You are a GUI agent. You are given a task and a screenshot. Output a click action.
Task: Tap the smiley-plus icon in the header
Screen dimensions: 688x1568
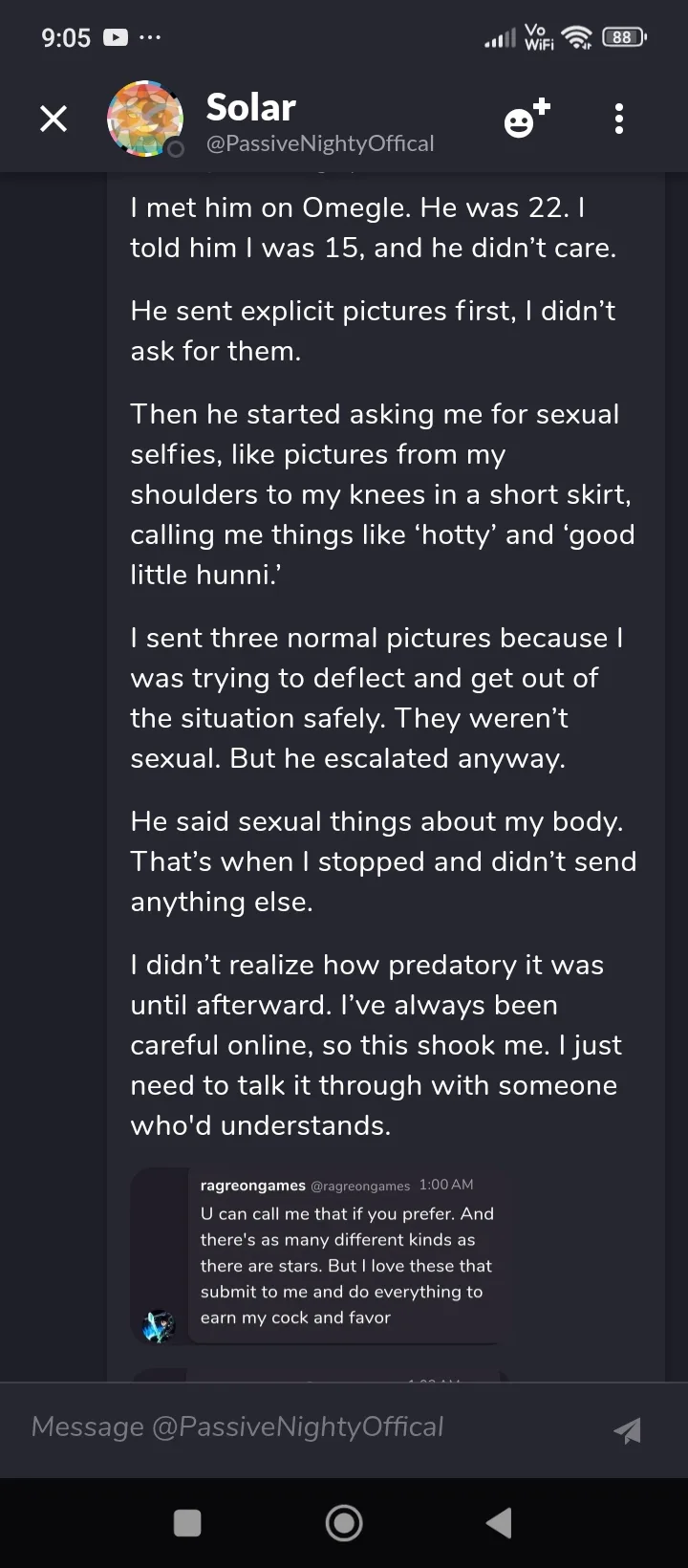coord(527,119)
